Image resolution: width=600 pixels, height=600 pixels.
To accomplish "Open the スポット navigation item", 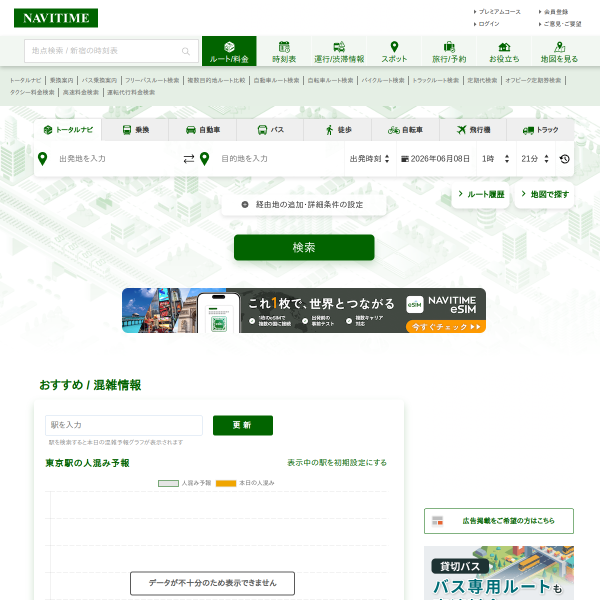I will click(x=394, y=51).
